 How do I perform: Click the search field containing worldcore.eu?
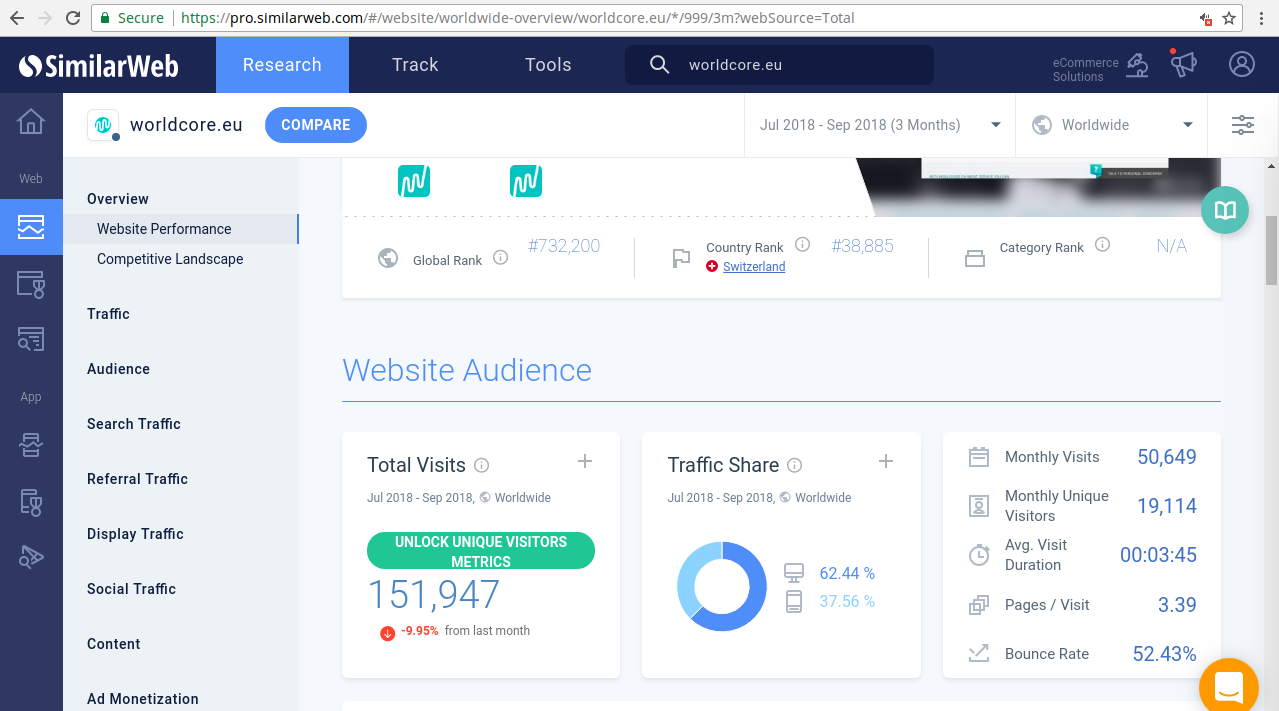coord(779,65)
